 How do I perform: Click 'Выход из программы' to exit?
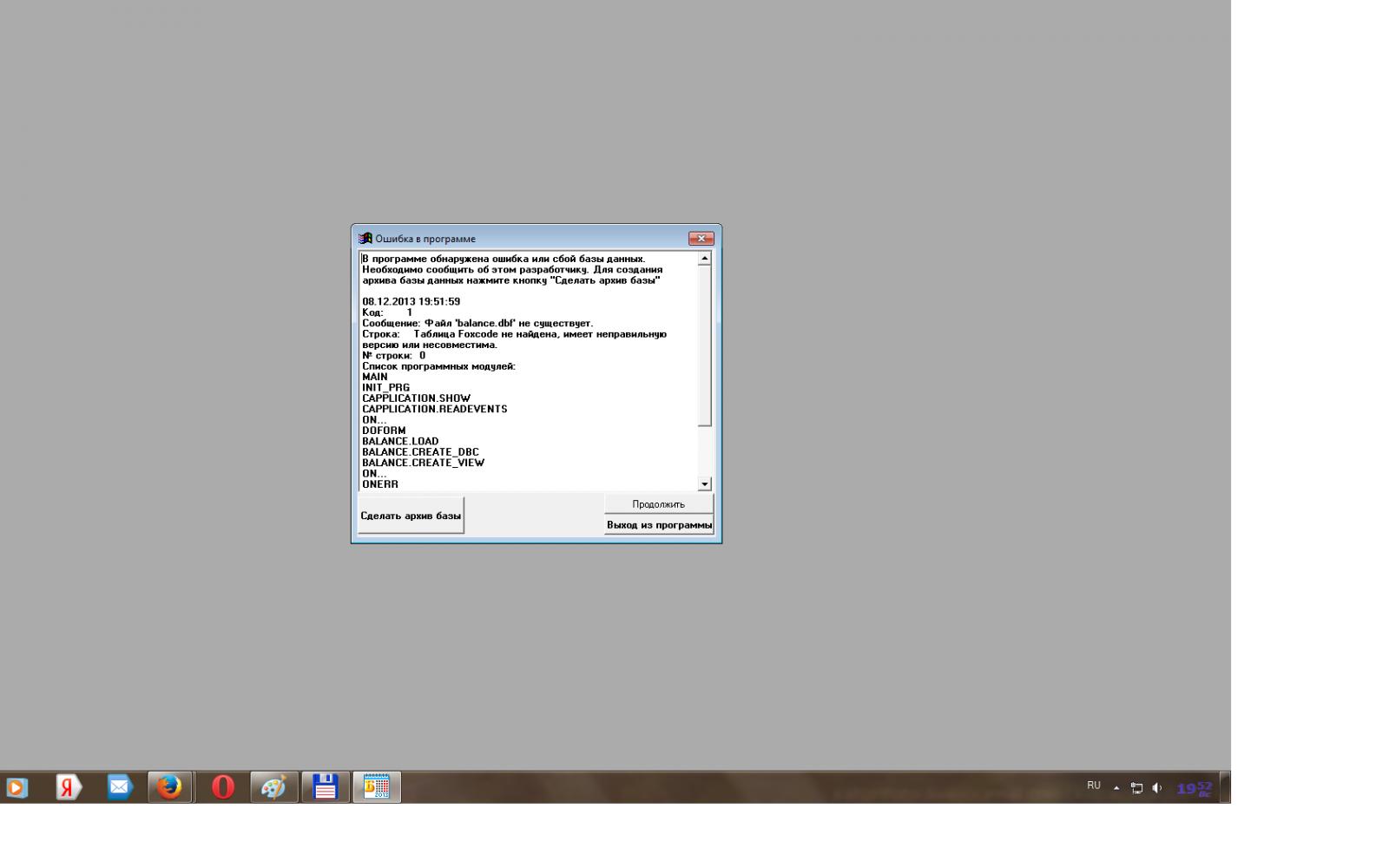click(x=659, y=525)
